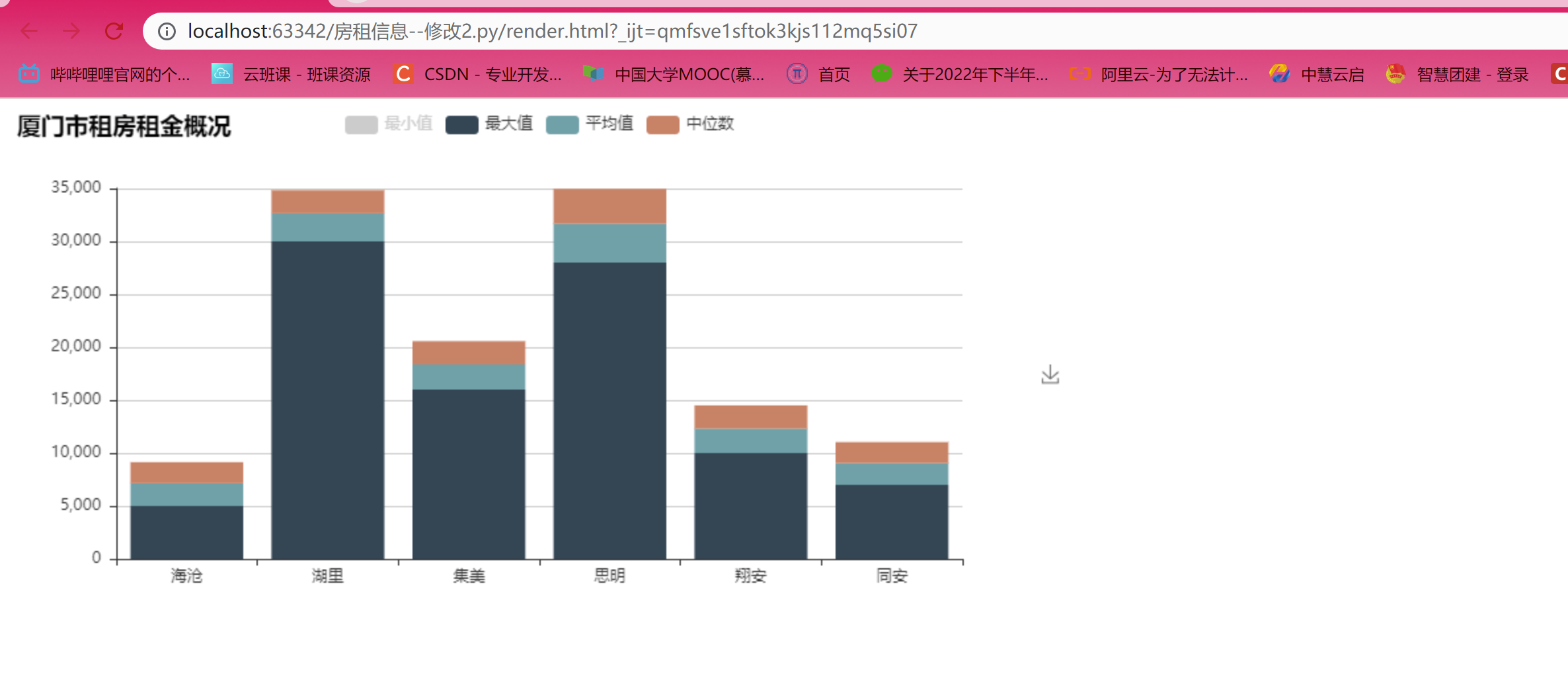Open the 中国大学MOOC bookmark
1568x676 pixels.
(674, 74)
